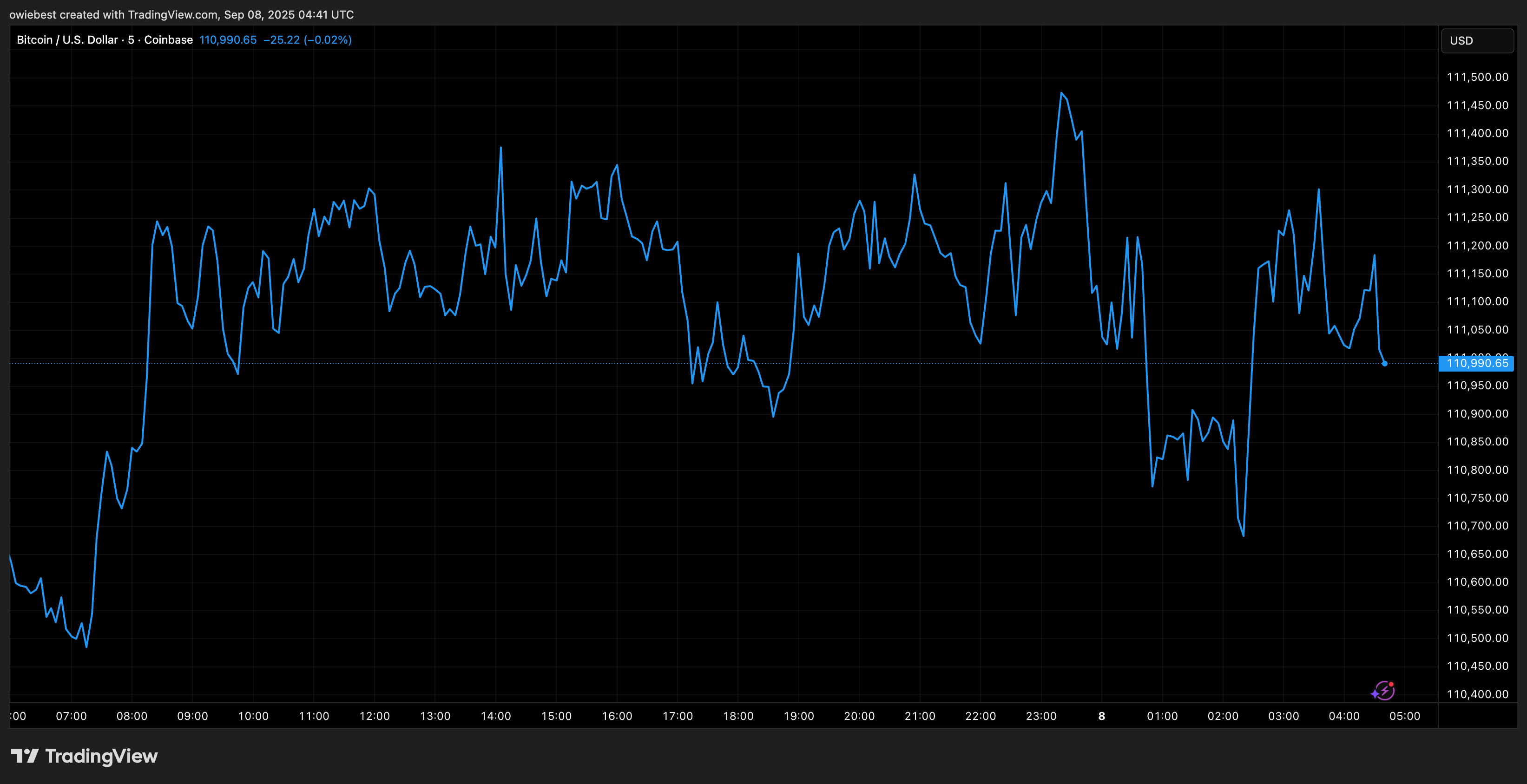Screen dimensions: 1527x784
Task: Click the 21:00 time axis label
Action: [x=920, y=716]
